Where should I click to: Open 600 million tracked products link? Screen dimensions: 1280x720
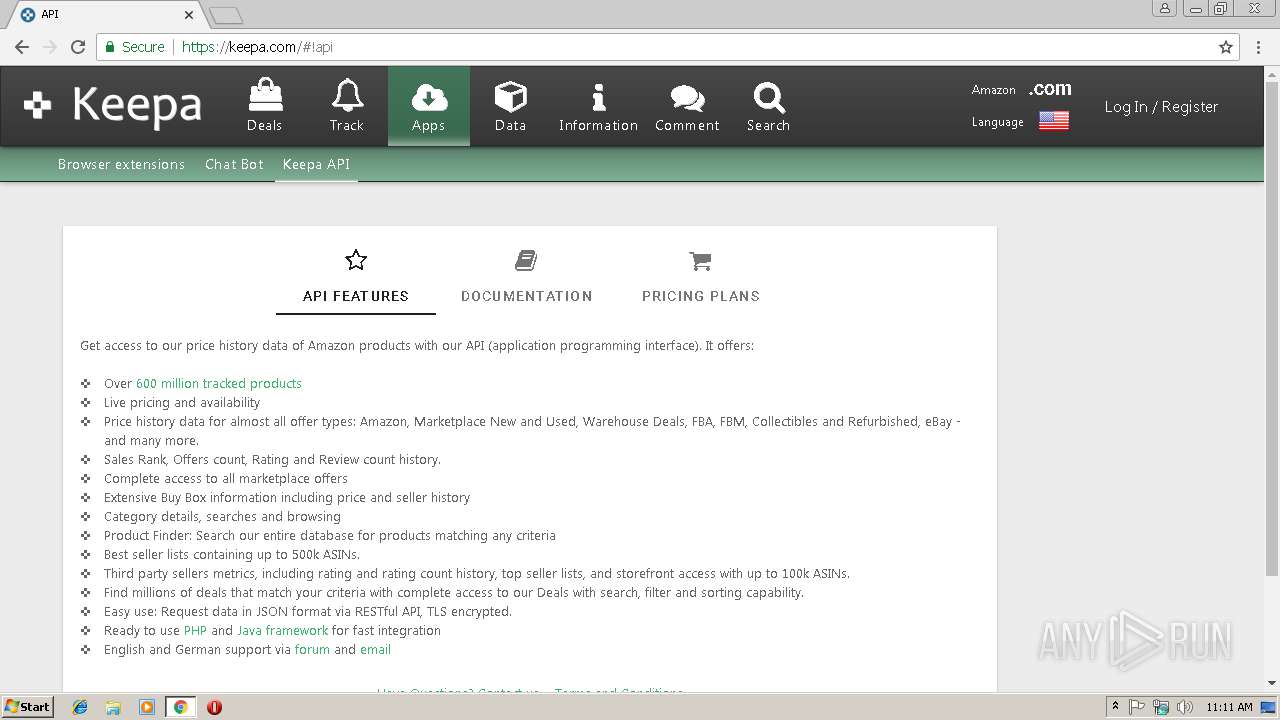pos(219,383)
